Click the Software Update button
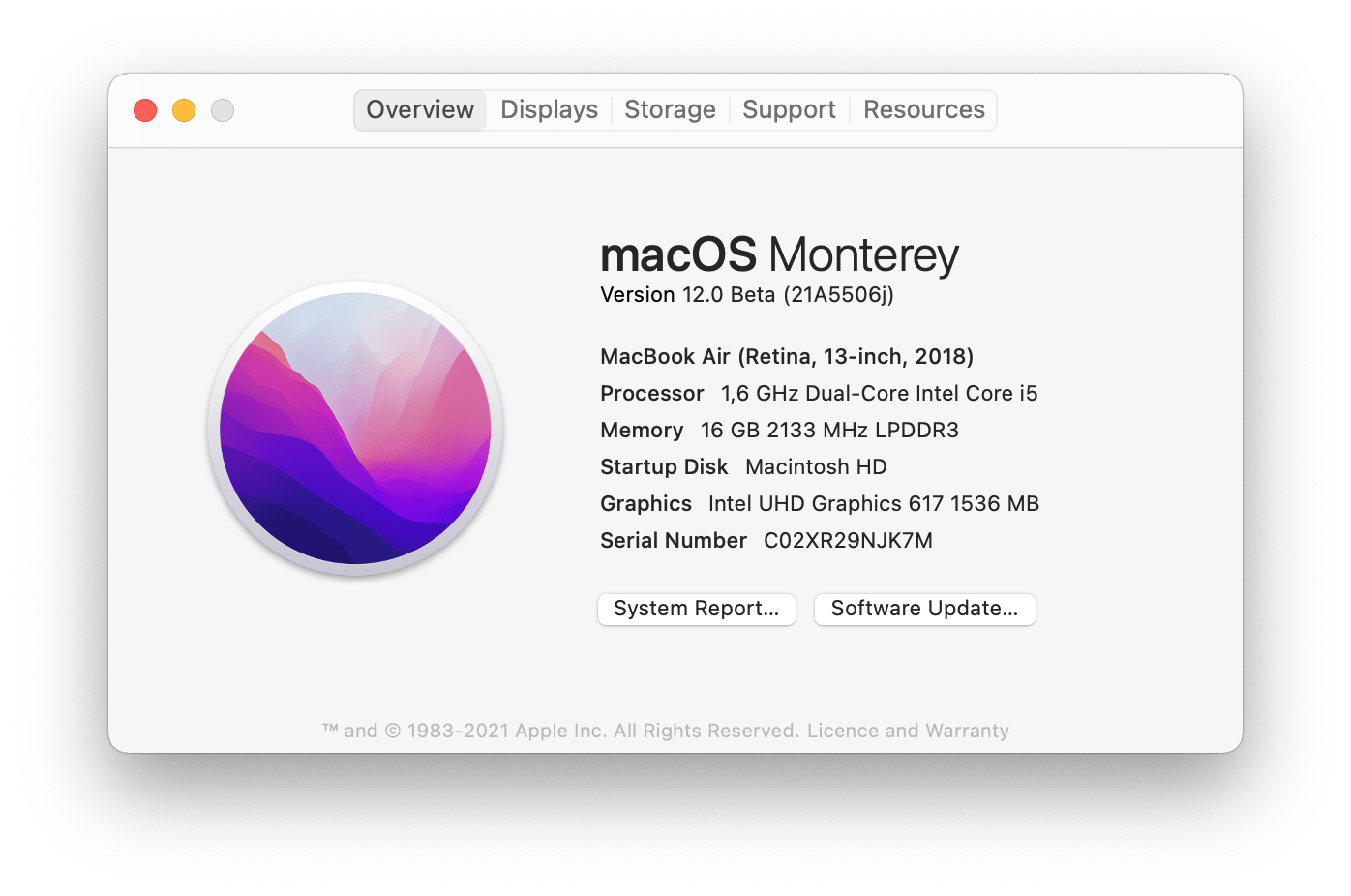 [x=924, y=609]
